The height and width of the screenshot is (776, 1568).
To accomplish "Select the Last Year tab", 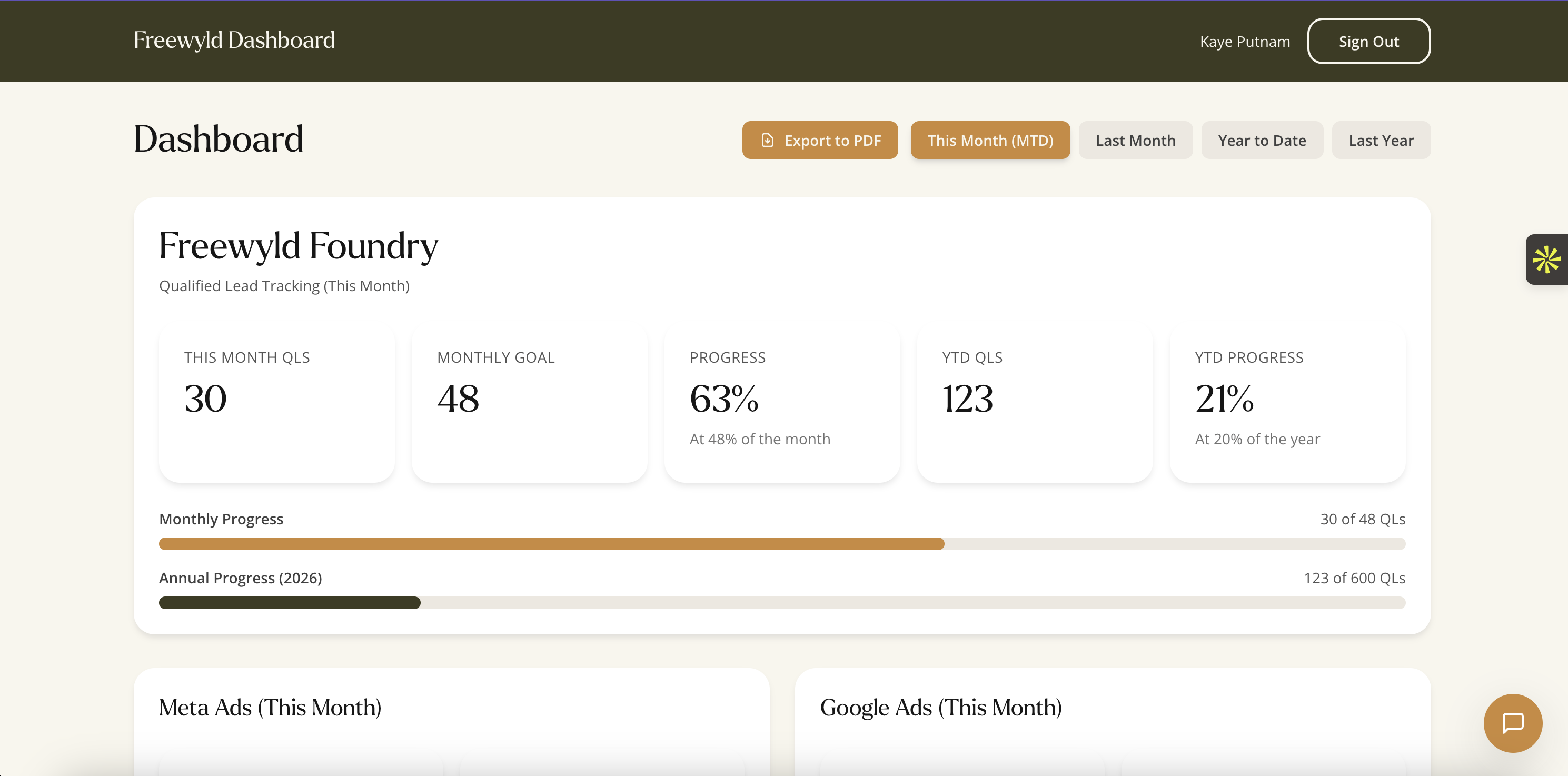I will (1381, 140).
